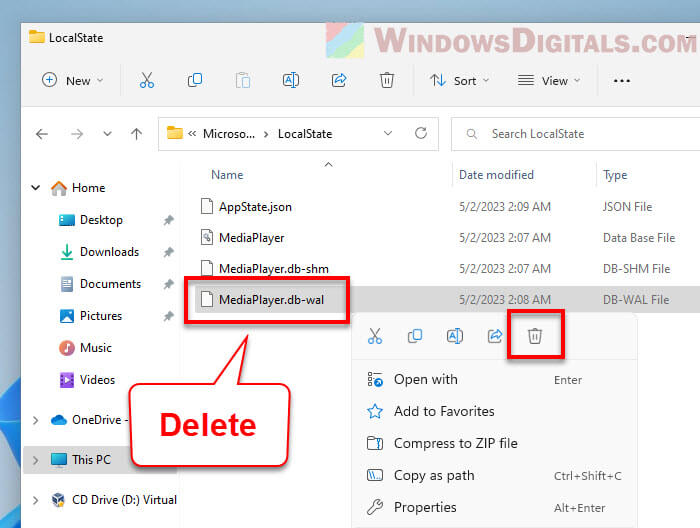Select Open with in the context menu
The width and height of the screenshot is (700, 528).
494,379
